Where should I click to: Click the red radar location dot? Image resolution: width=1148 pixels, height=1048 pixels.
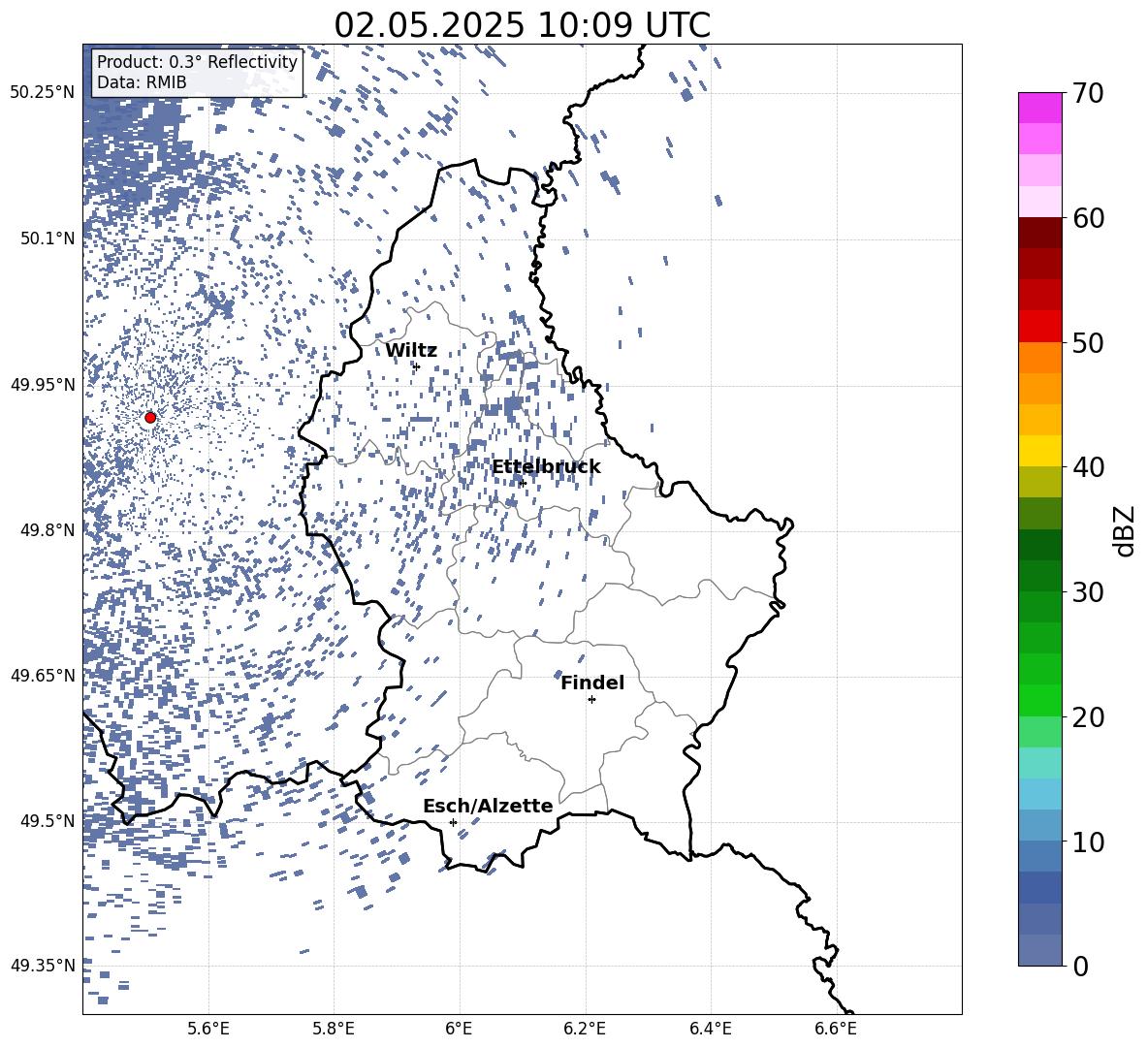(x=150, y=417)
